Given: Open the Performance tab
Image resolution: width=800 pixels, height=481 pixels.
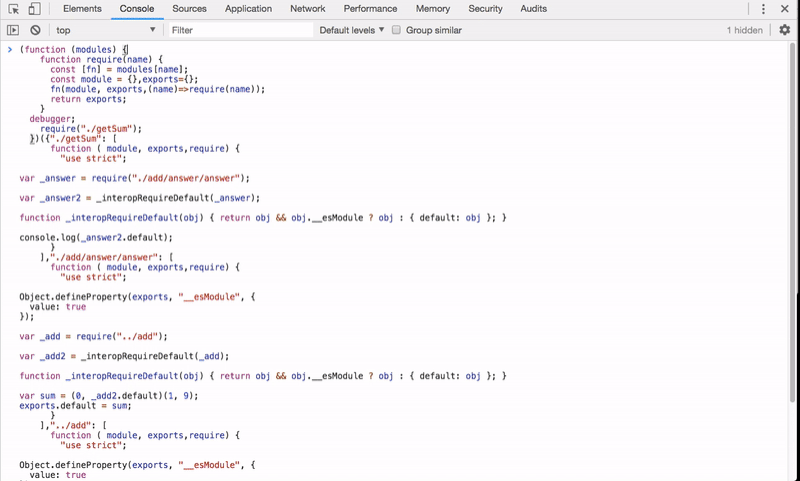Looking at the screenshot, I should click(x=370, y=9).
